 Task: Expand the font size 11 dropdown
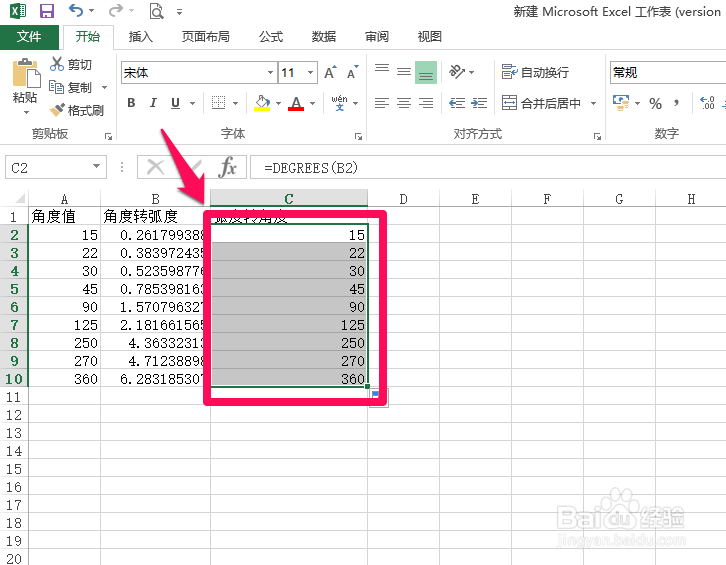(x=310, y=73)
